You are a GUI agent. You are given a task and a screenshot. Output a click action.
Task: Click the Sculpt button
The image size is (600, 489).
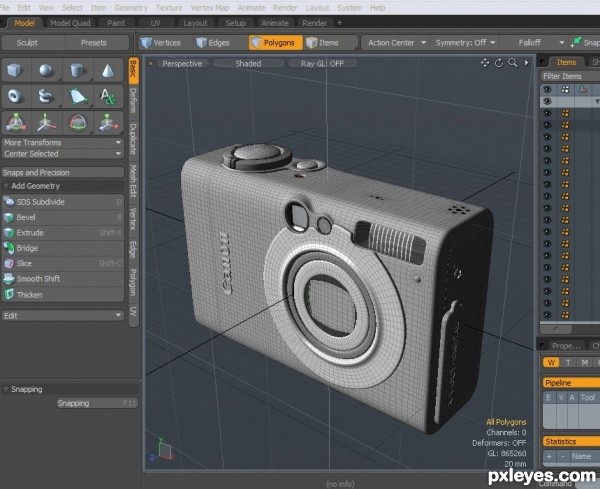tap(27, 42)
